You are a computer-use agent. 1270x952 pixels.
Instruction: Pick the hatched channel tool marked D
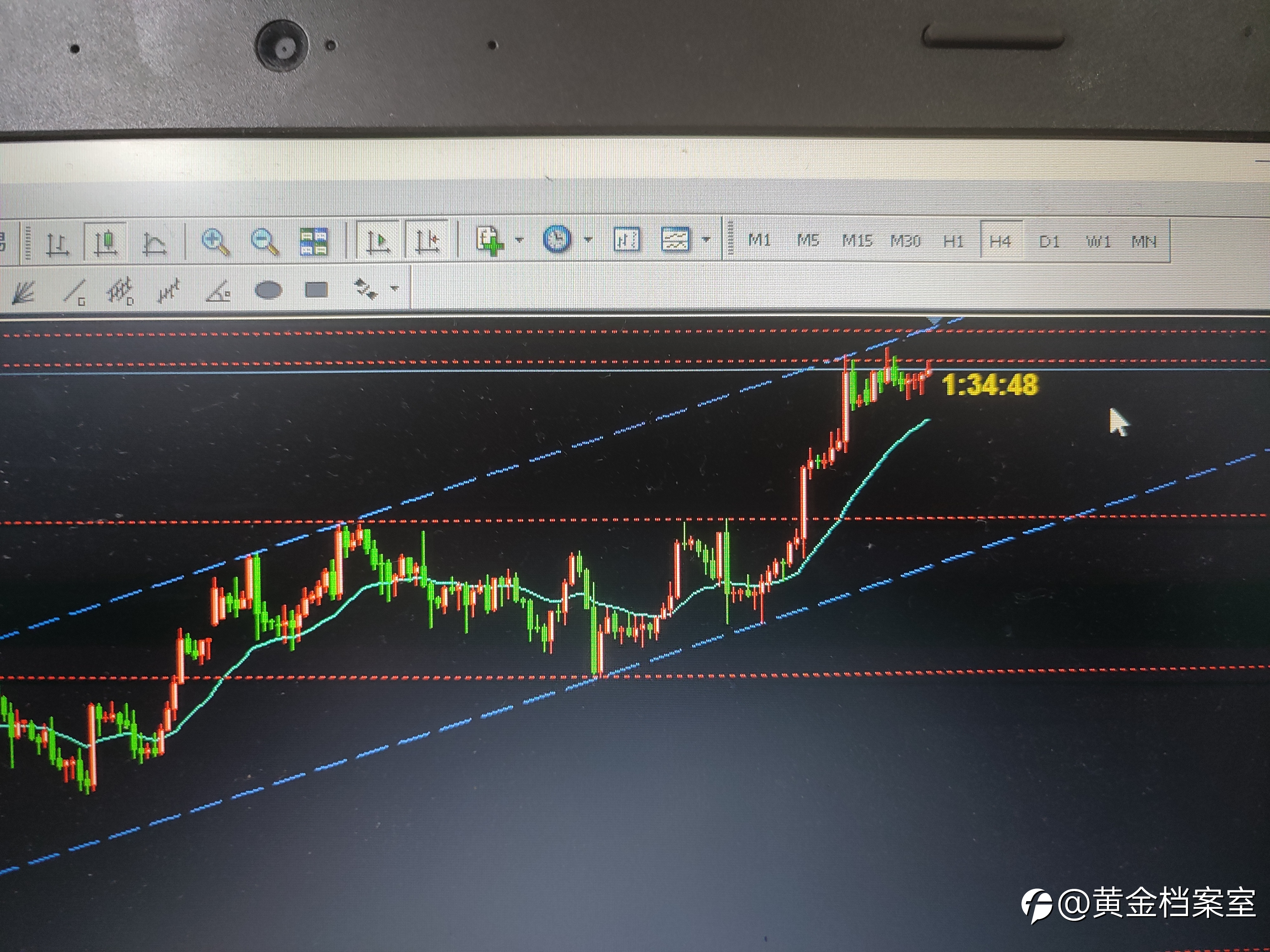coord(121,290)
